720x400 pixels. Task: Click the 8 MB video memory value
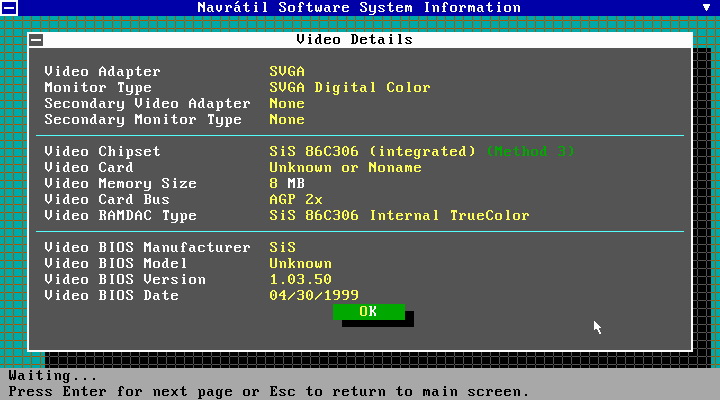pos(287,184)
